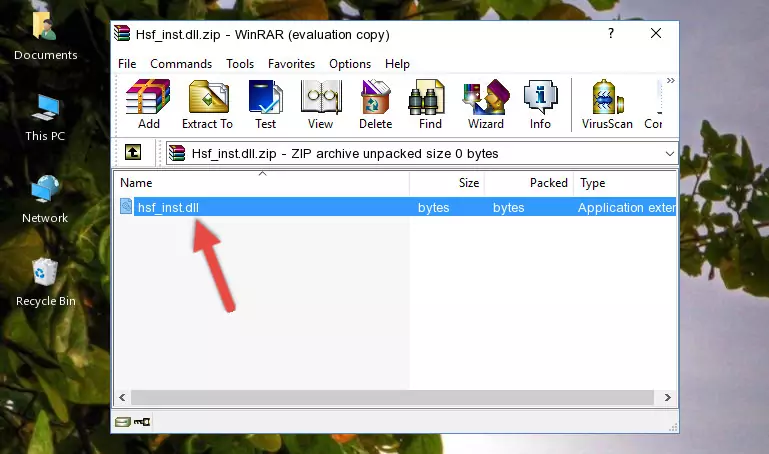Close the WinRAR window
Image resolution: width=769 pixels, height=454 pixels.
tap(656, 33)
